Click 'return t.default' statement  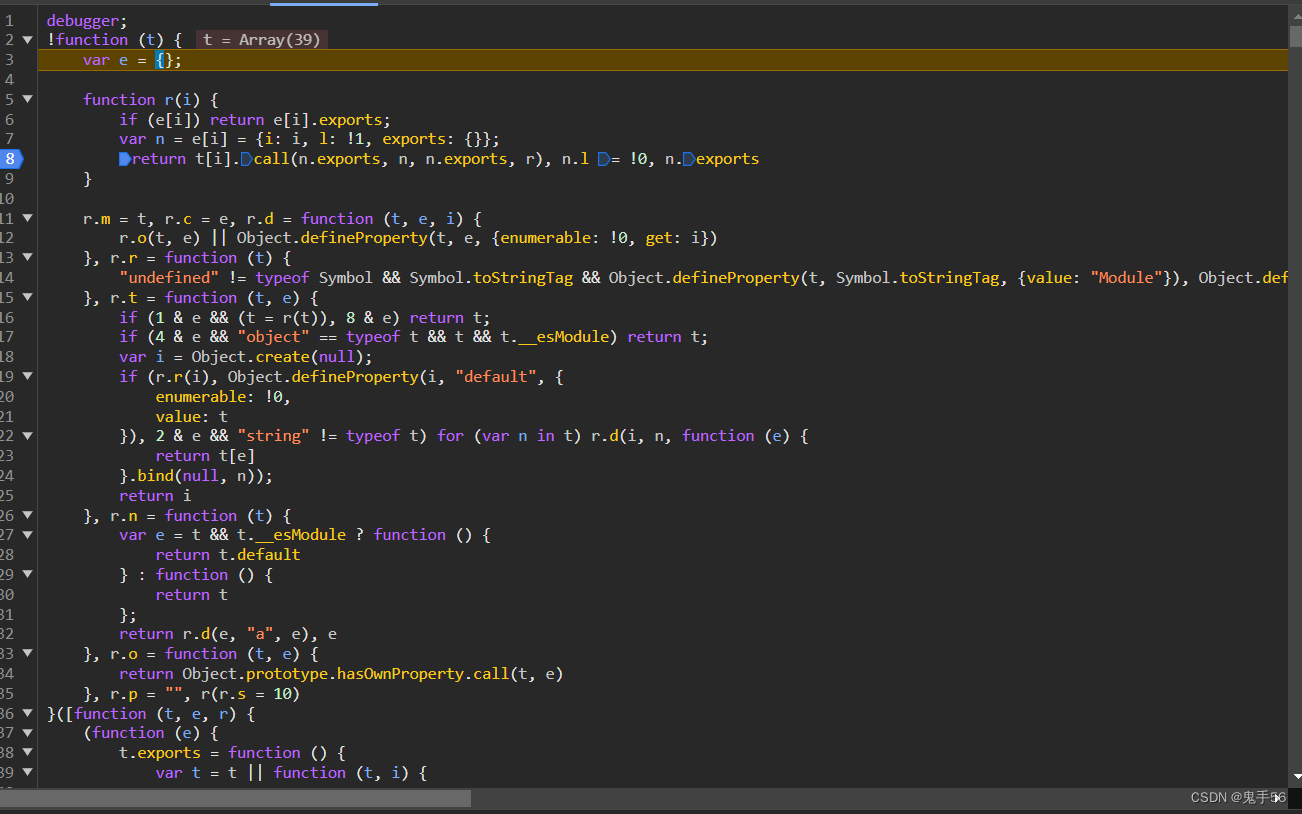point(228,555)
